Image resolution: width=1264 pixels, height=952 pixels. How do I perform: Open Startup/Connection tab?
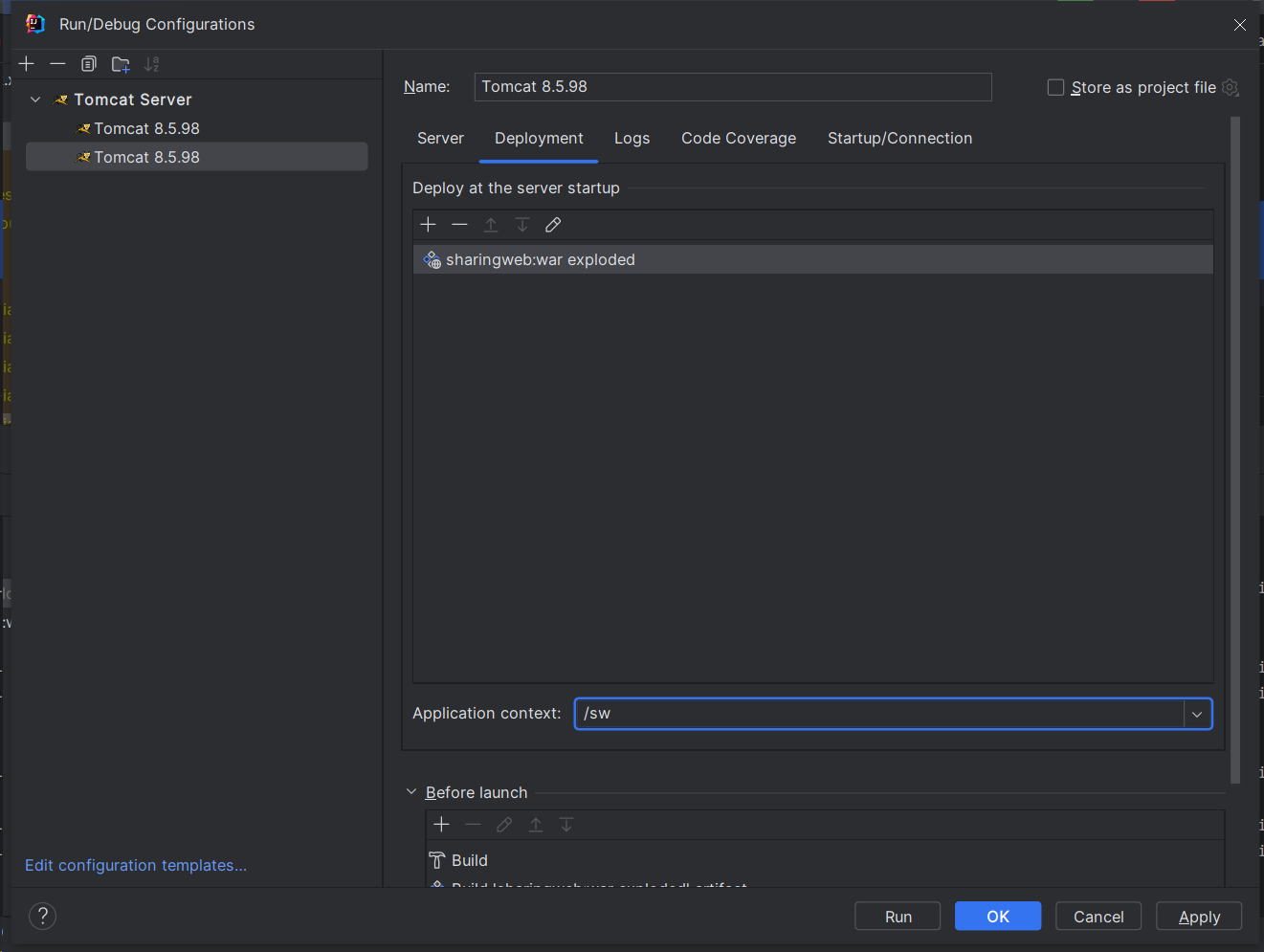coord(899,139)
